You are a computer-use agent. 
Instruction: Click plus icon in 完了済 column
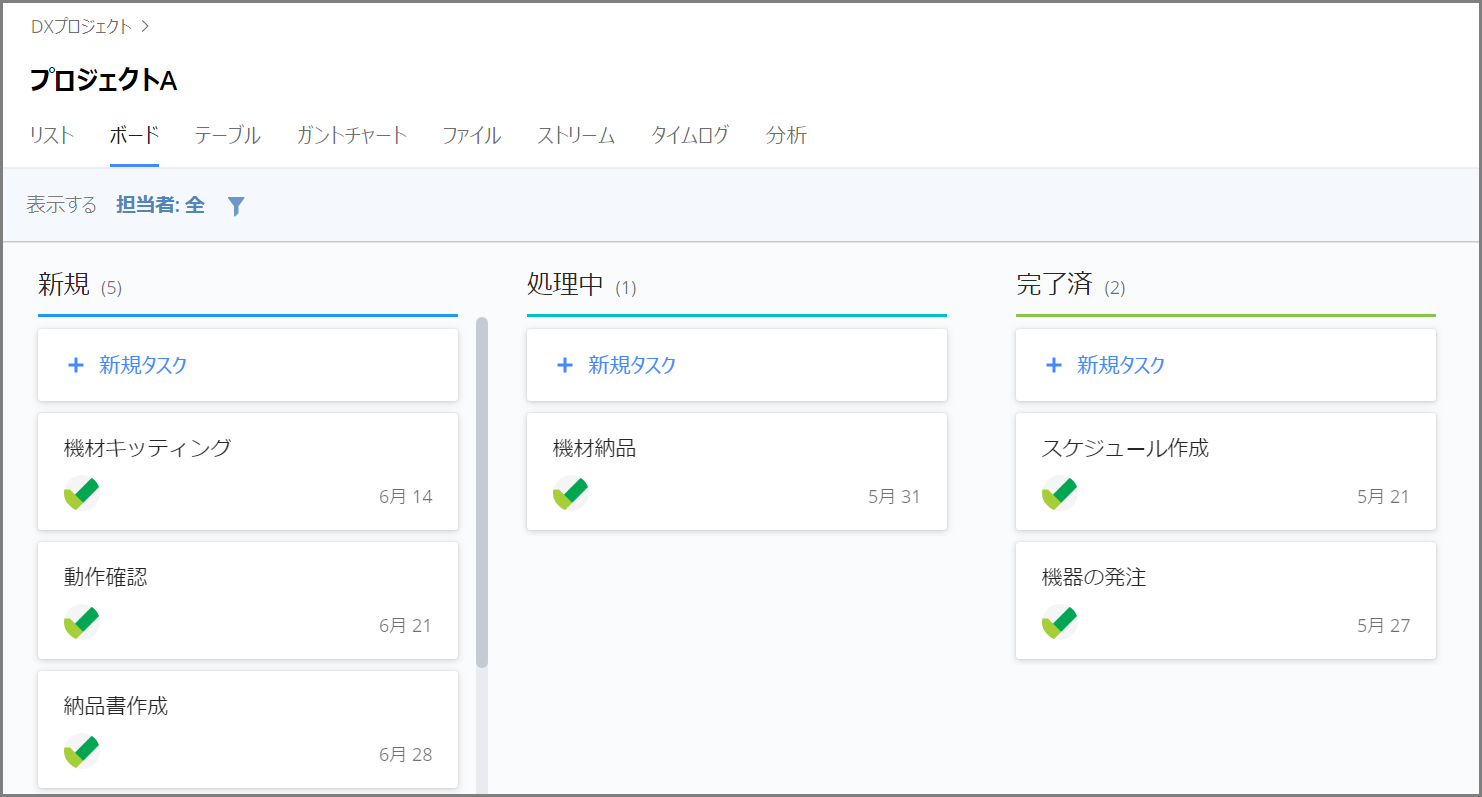click(1054, 365)
